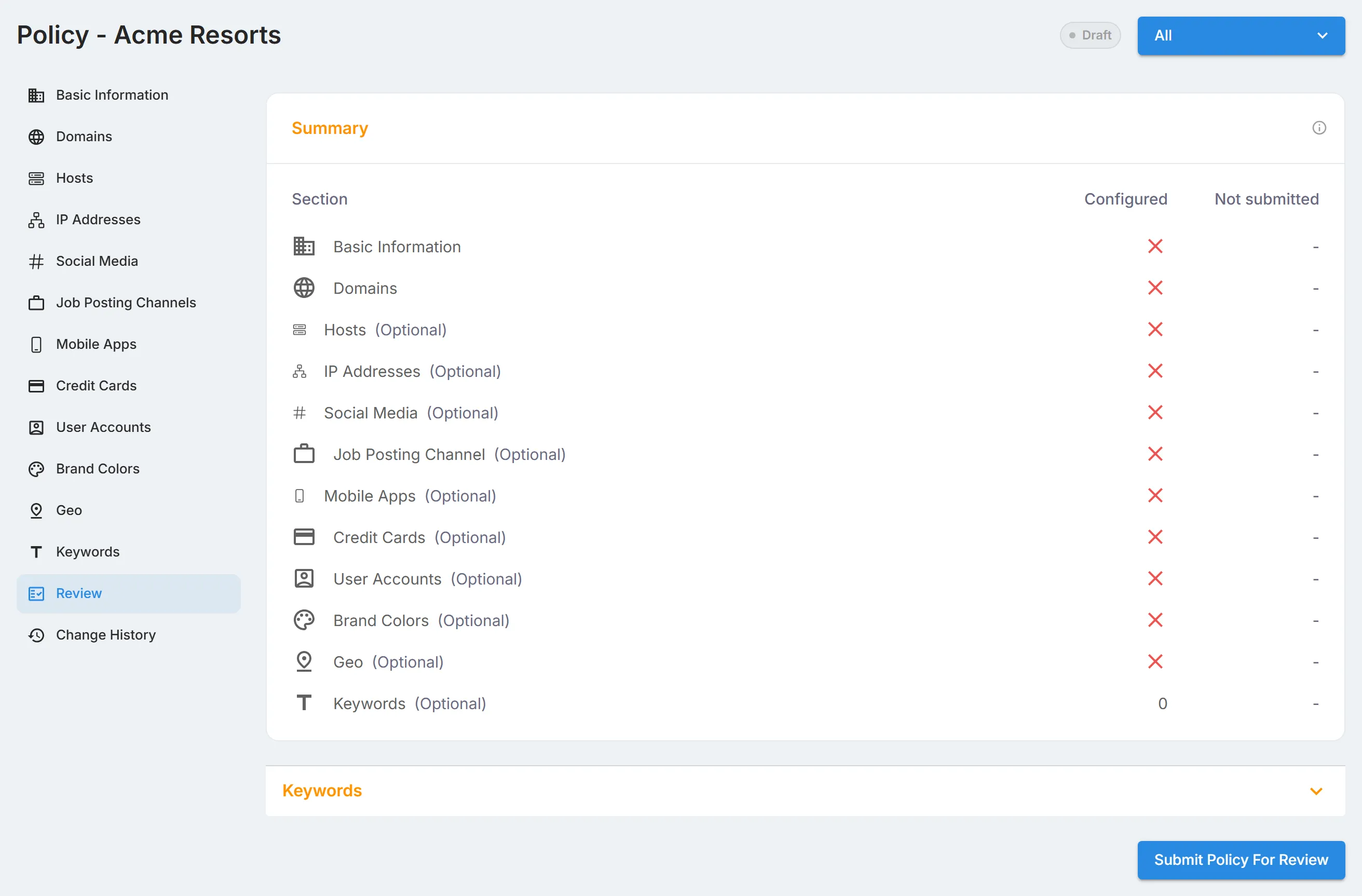Click Policy - Acme Resorts title

[149, 35]
